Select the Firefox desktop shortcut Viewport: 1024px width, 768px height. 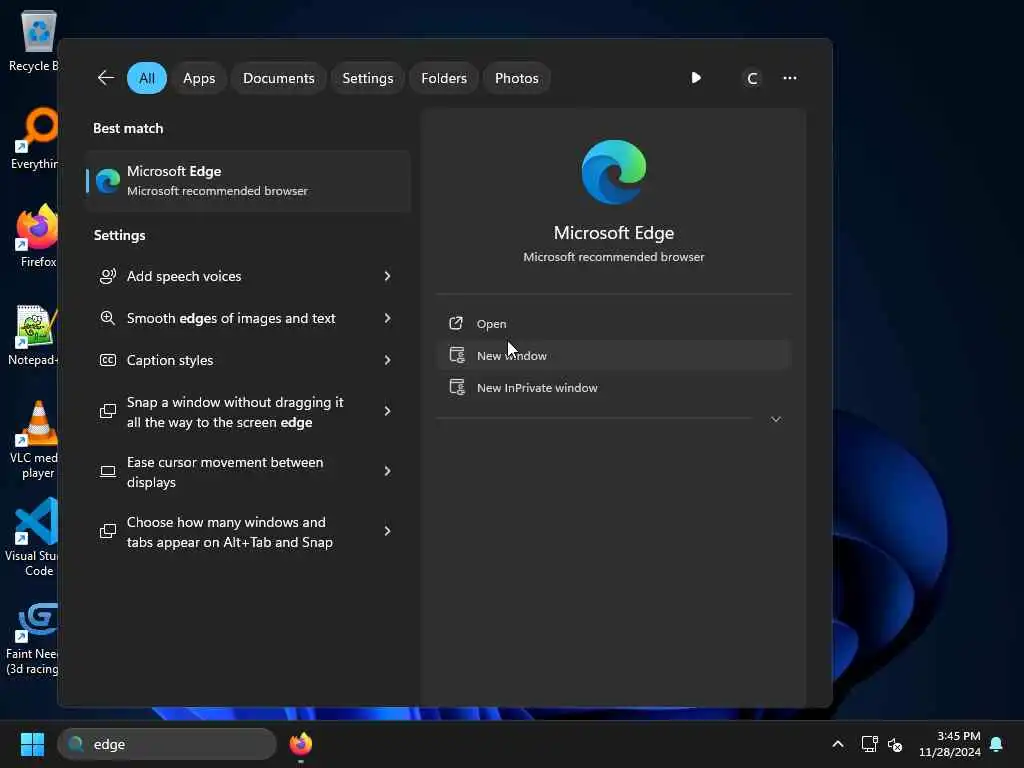37,236
